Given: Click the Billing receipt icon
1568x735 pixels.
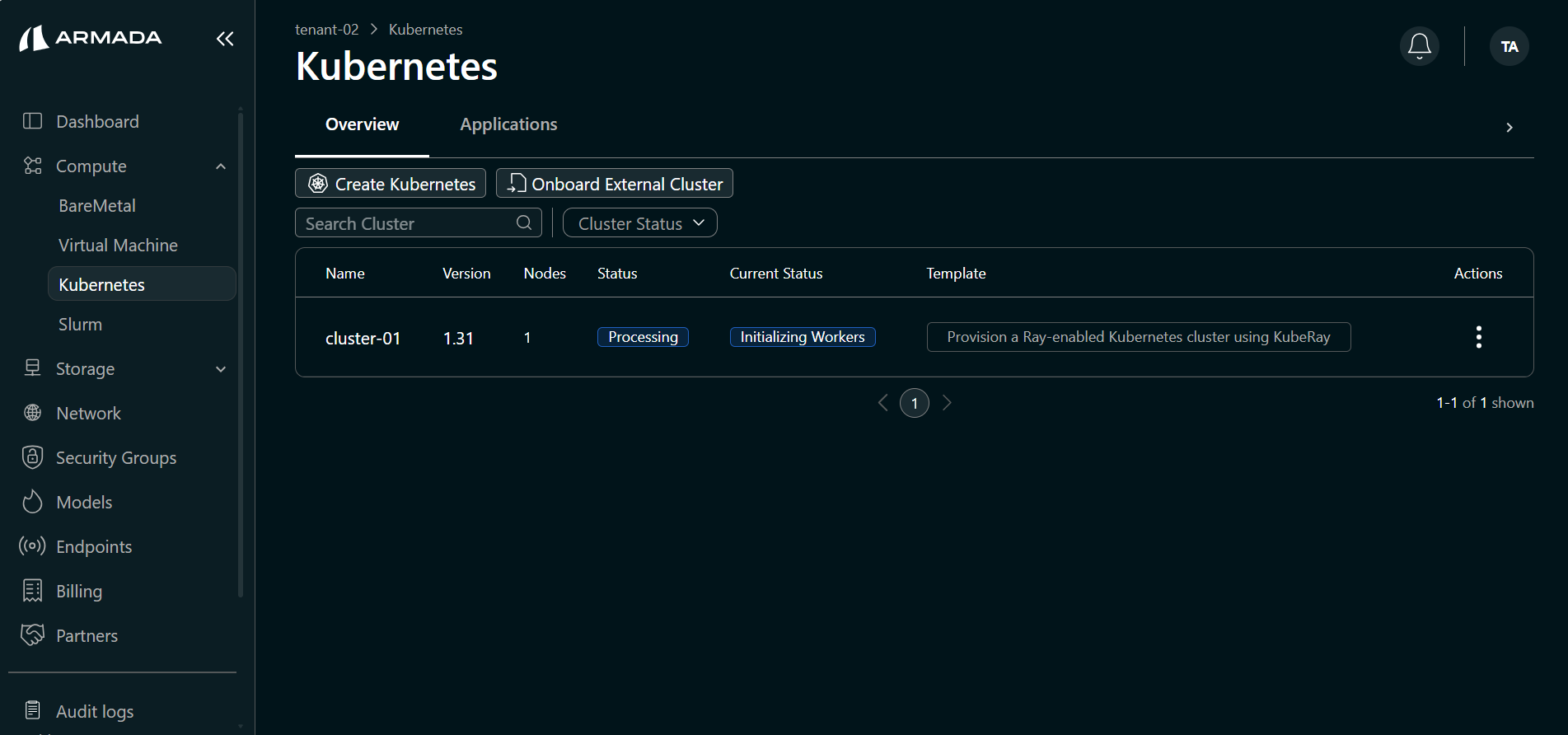Looking at the screenshot, I should 33,591.
